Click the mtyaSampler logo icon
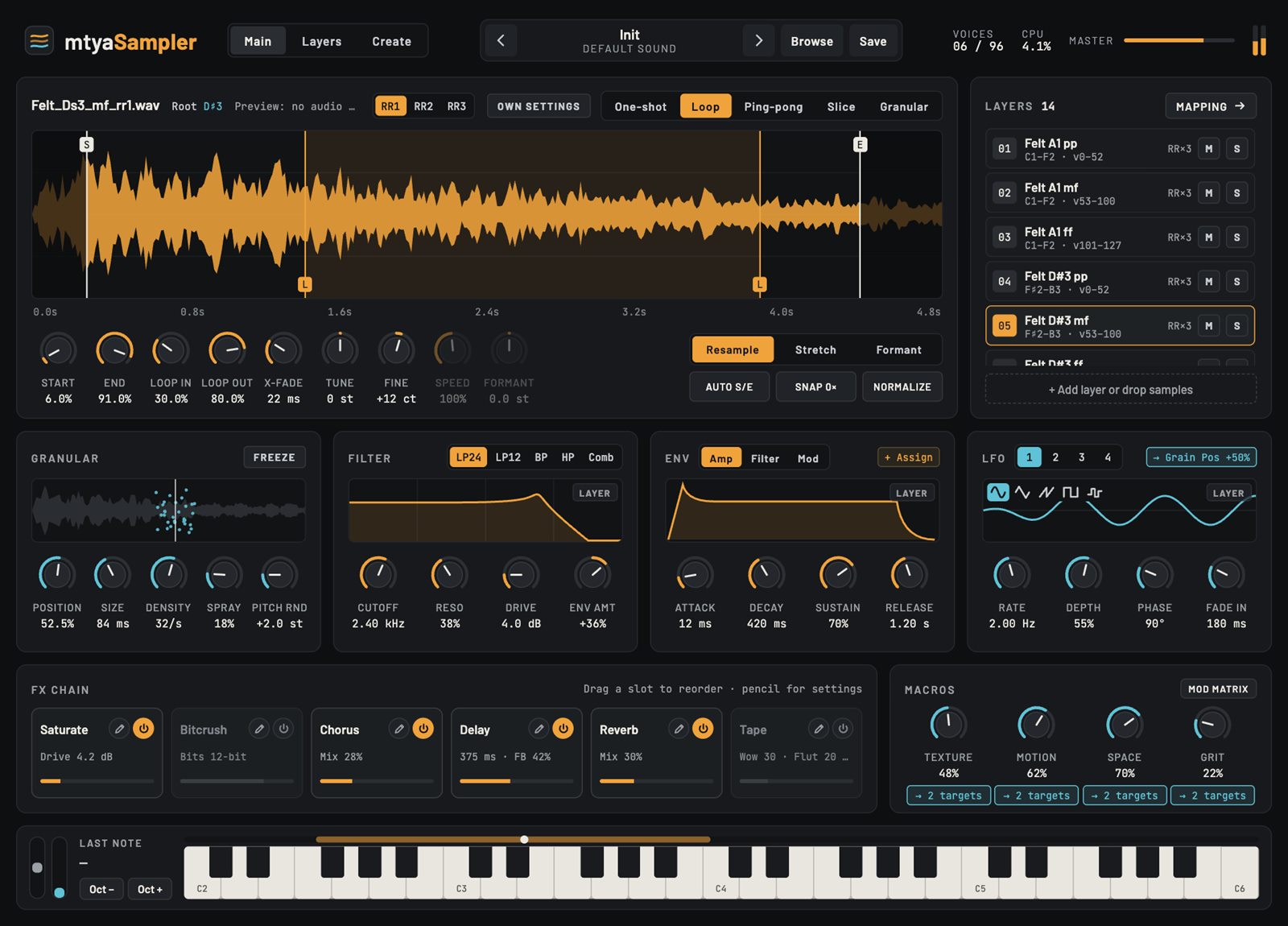The width and height of the screenshot is (1288, 926). click(39, 41)
